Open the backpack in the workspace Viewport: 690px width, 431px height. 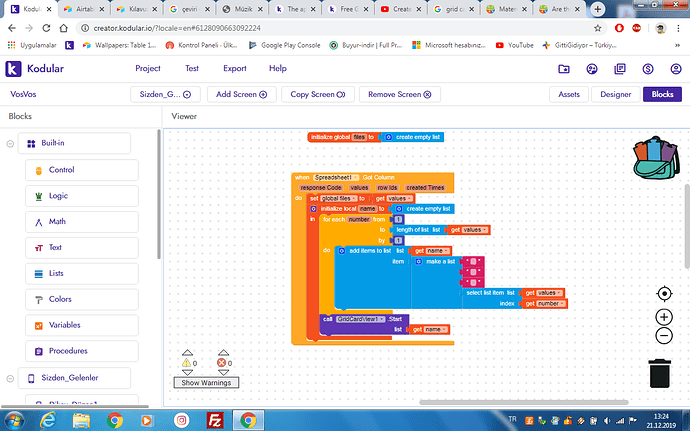(x=654, y=159)
